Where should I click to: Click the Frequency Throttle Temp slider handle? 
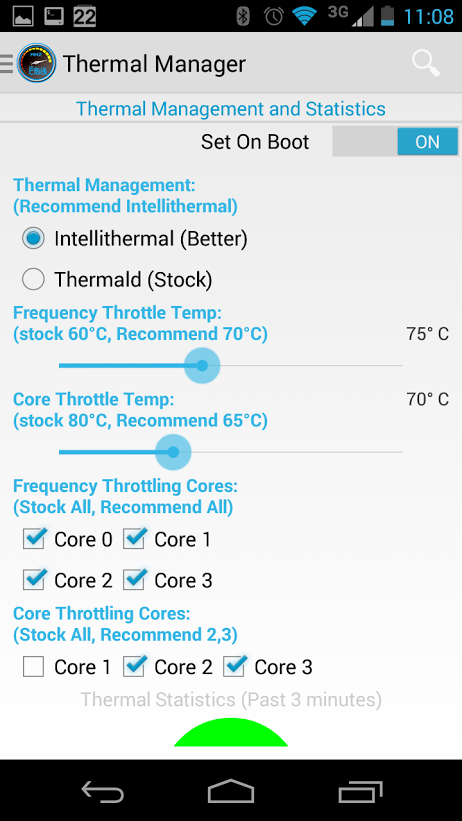tap(202, 365)
